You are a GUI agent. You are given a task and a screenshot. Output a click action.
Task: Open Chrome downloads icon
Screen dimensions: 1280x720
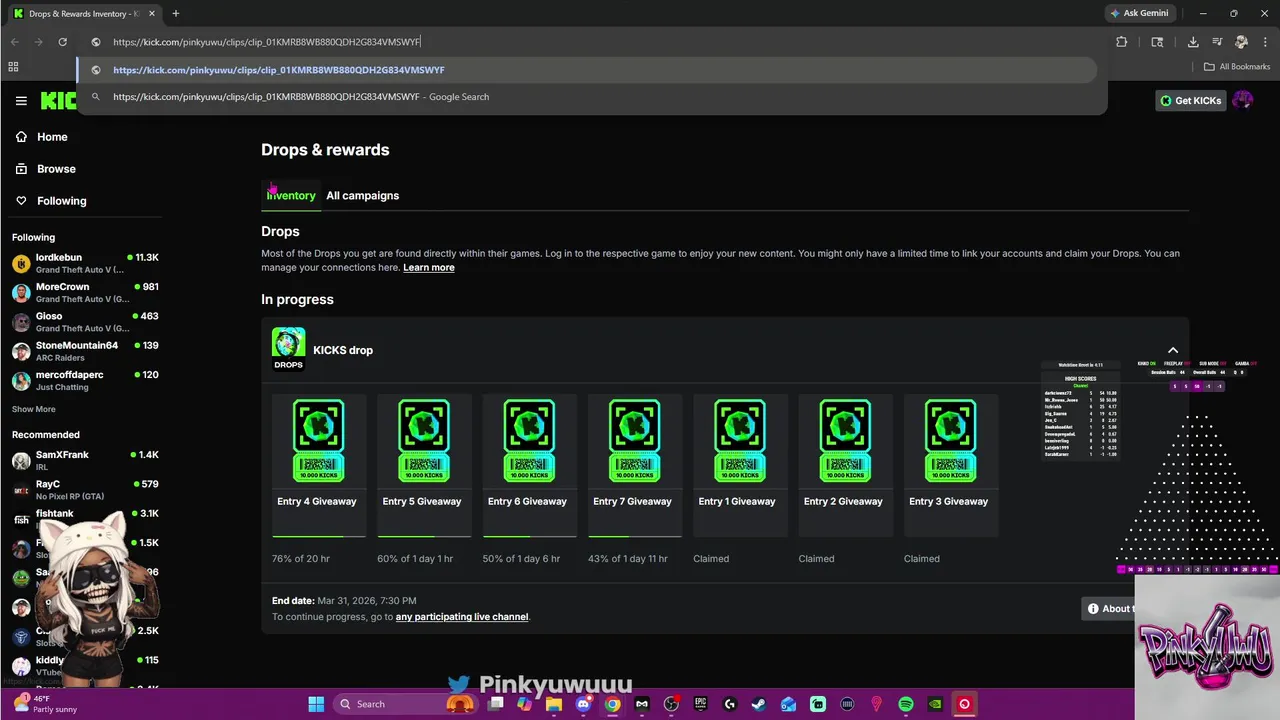point(1193,42)
